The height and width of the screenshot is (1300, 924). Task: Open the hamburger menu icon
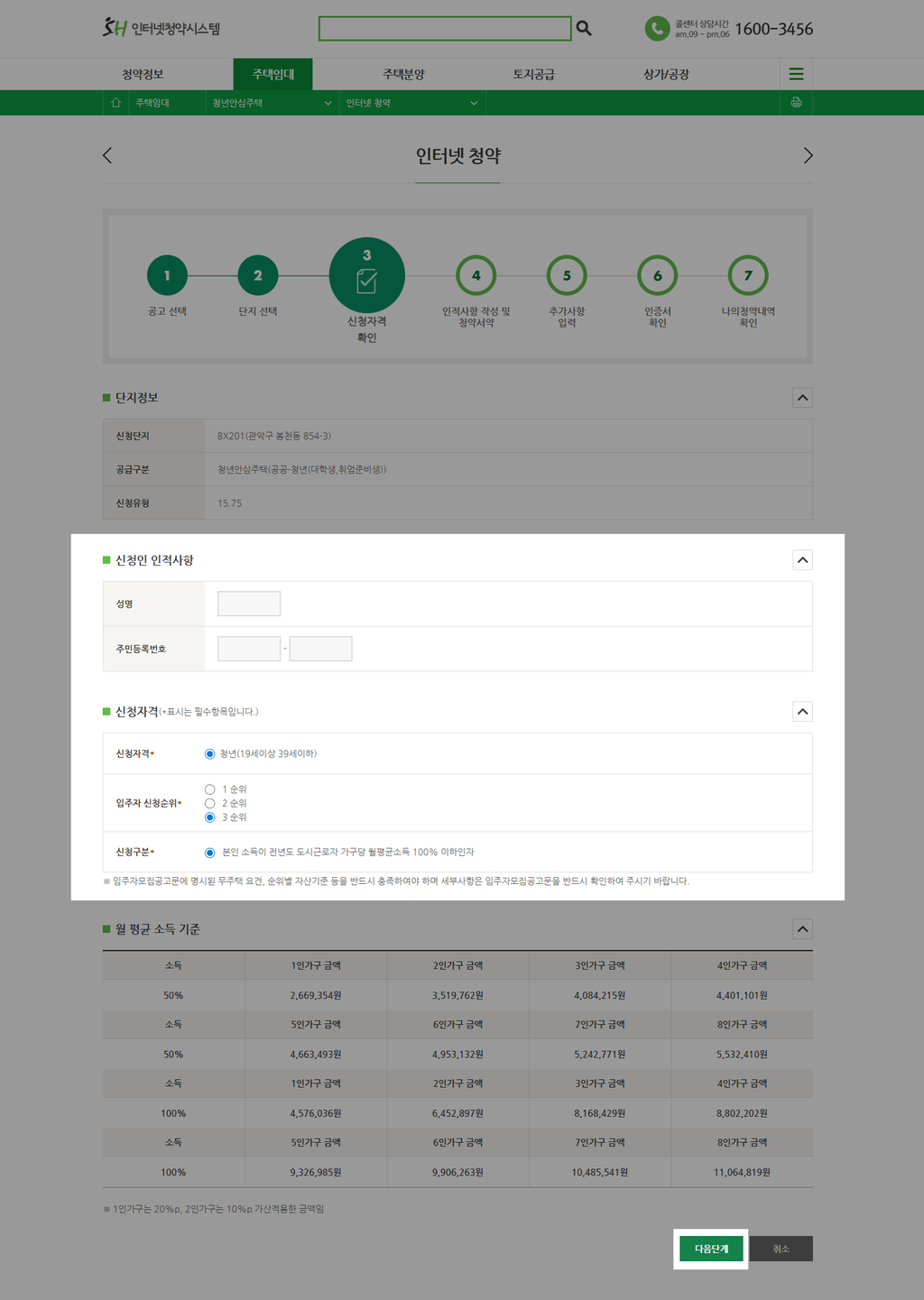coord(796,74)
